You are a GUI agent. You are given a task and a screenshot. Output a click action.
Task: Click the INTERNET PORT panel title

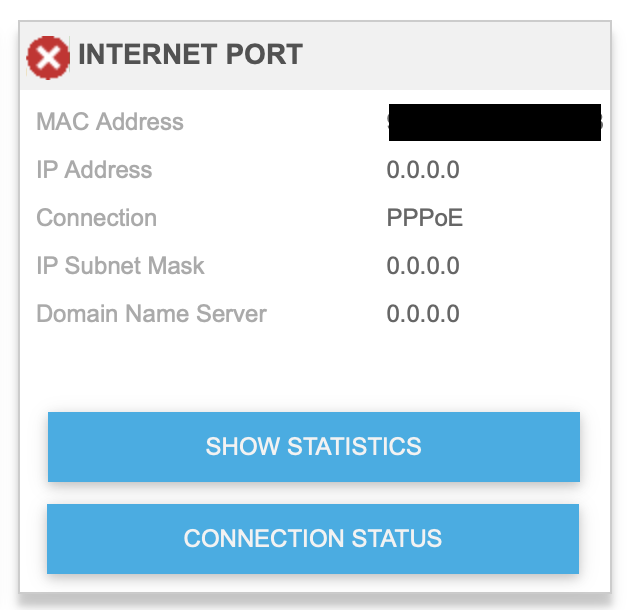tap(190, 55)
